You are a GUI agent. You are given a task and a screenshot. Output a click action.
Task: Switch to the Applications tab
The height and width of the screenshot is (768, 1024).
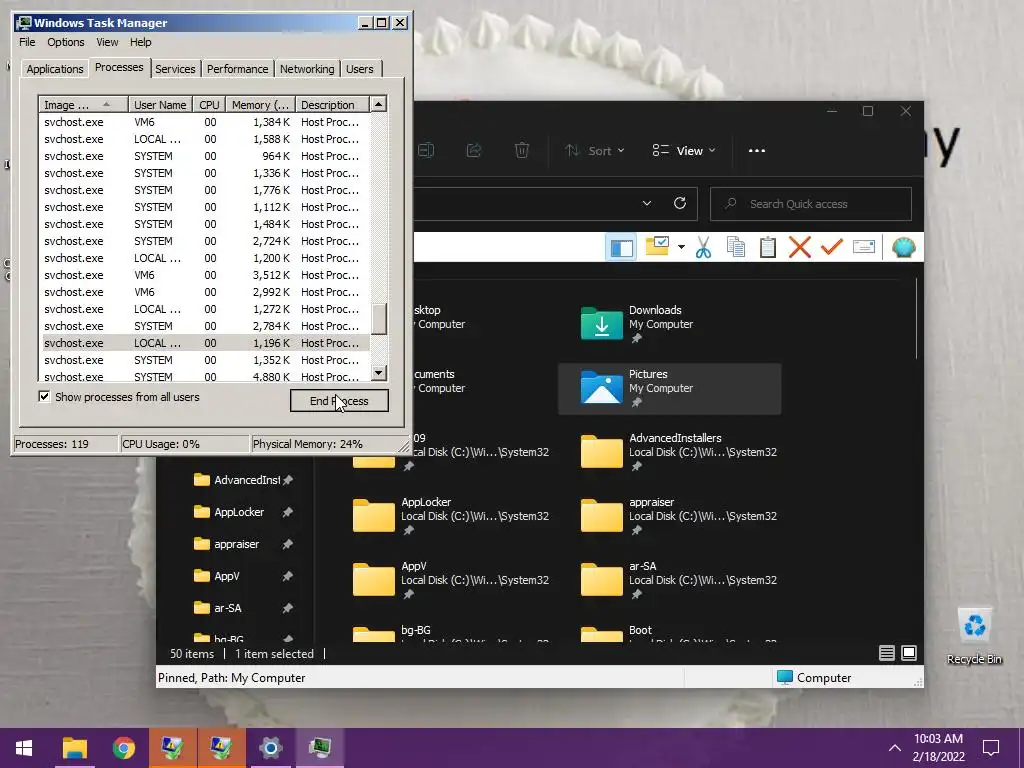click(x=55, y=69)
